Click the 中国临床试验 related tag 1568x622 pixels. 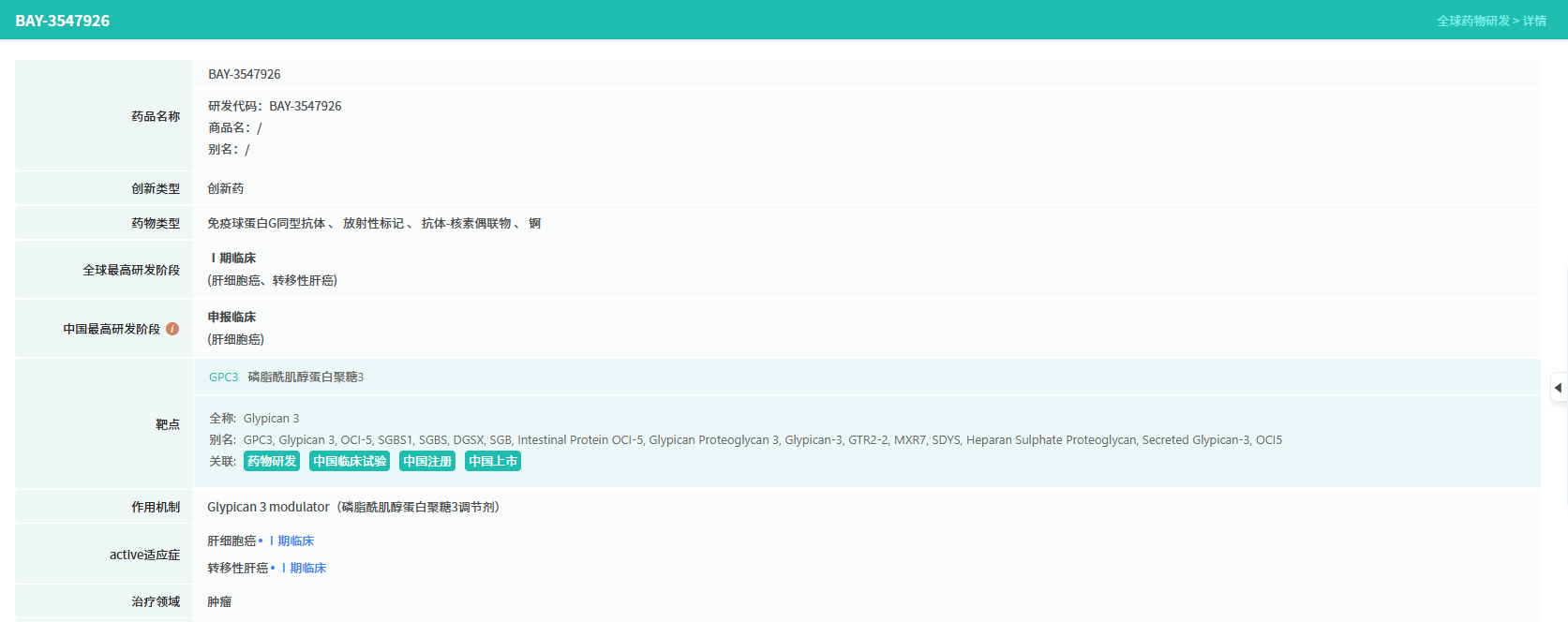click(350, 461)
